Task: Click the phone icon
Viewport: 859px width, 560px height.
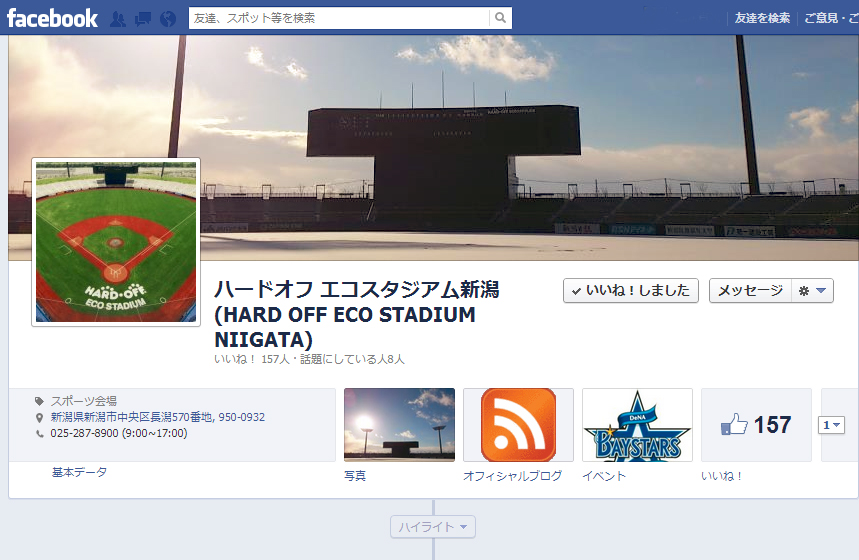Action: [39, 433]
